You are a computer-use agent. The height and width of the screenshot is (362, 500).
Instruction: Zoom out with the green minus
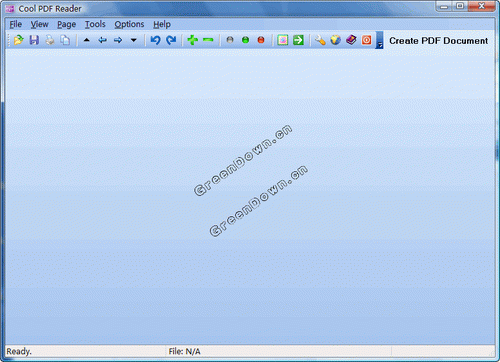[x=208, y=40]
